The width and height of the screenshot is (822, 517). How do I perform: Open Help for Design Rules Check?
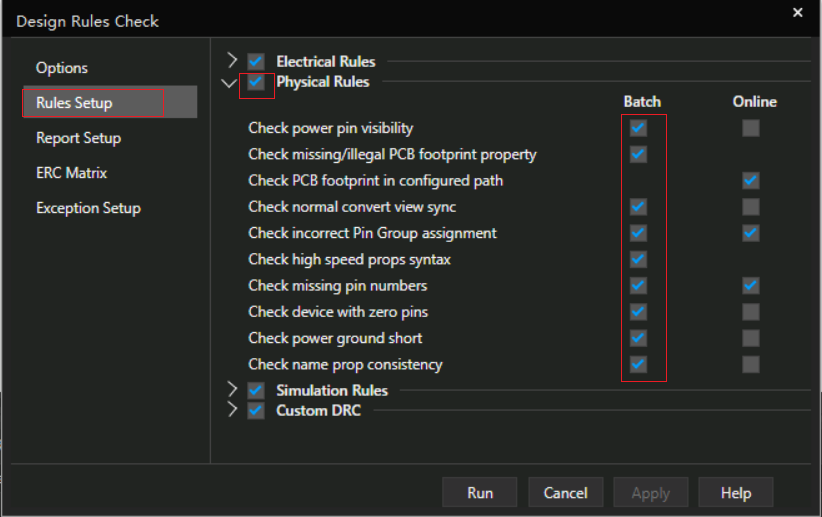pyautogui.click(x=736, y=492)
